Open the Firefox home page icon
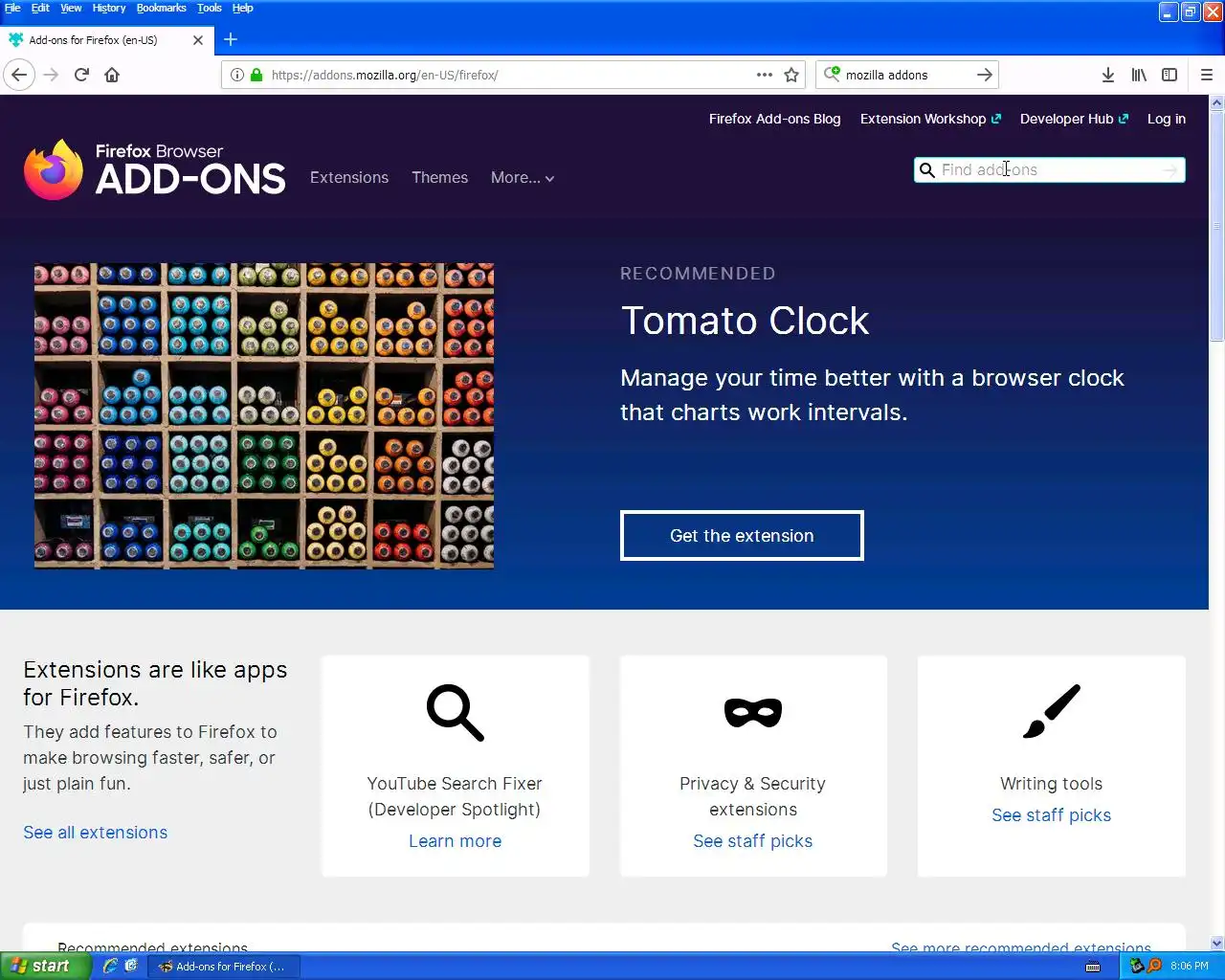Image resolution: width=1225 pixels, height=980 pixels. tap(112, 75)
